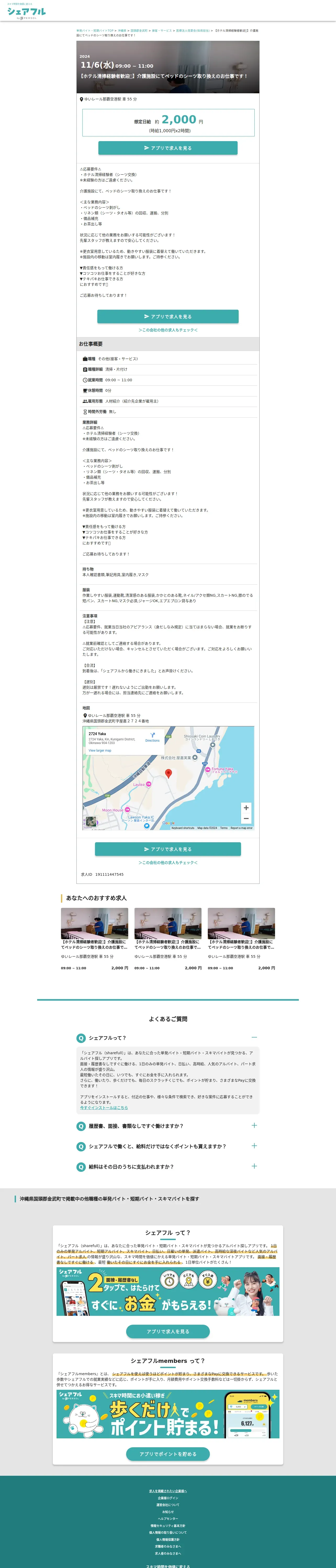Open the 接客・サービス breadcrumb link

tap(162, 30)
